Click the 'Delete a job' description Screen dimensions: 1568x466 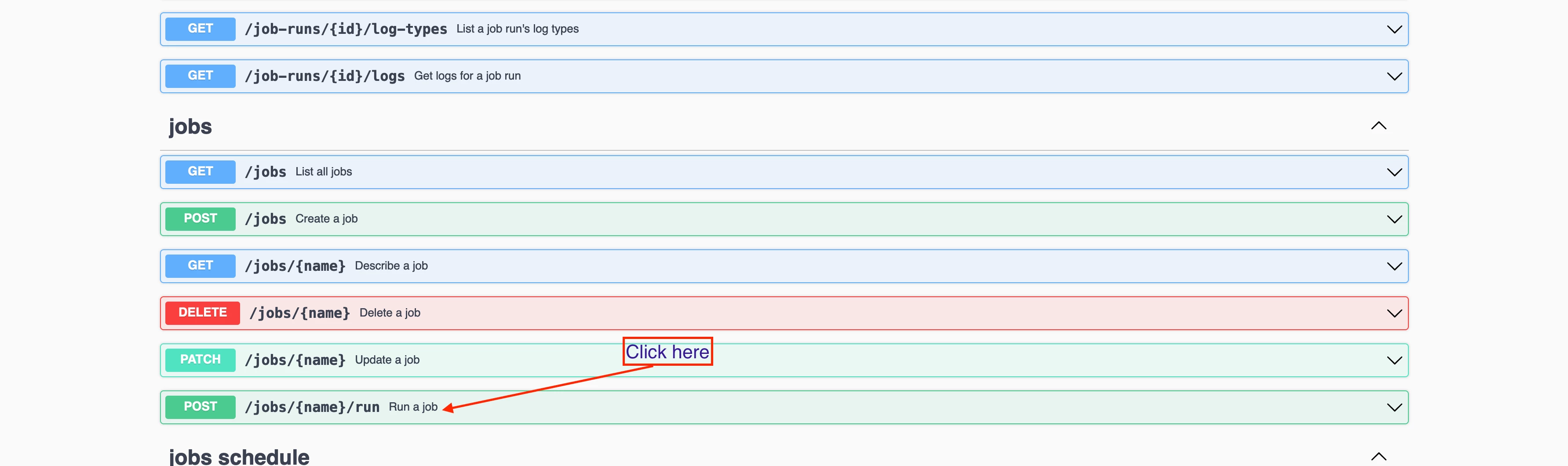(390, 313)
